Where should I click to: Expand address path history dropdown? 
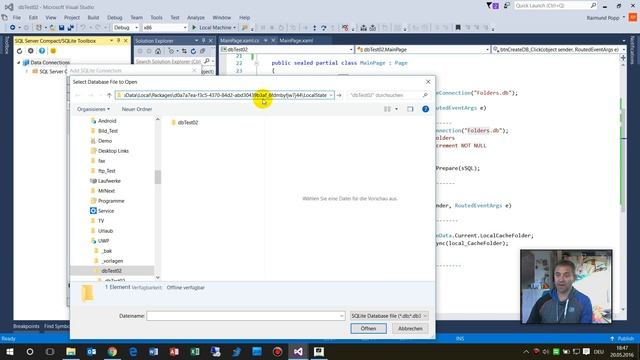(331, 95)
